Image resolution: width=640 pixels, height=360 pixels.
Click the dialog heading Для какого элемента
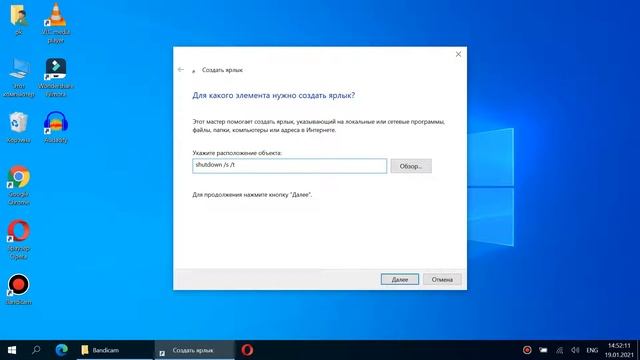click(273, 96)
